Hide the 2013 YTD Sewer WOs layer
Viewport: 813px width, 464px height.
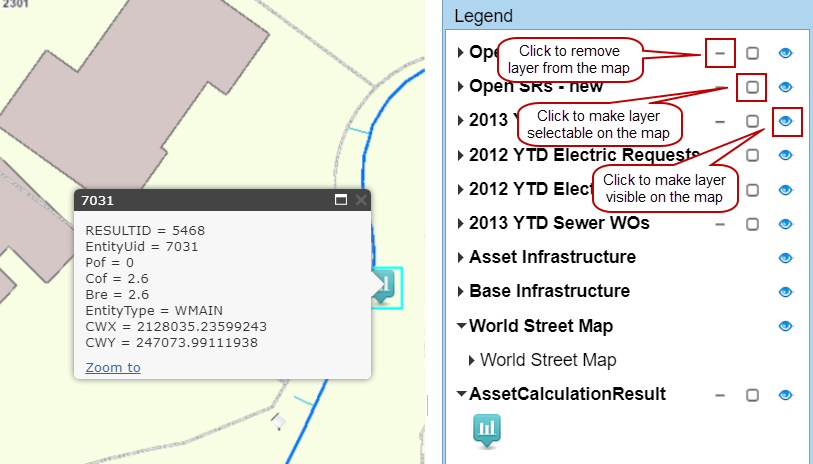[786, 224]
